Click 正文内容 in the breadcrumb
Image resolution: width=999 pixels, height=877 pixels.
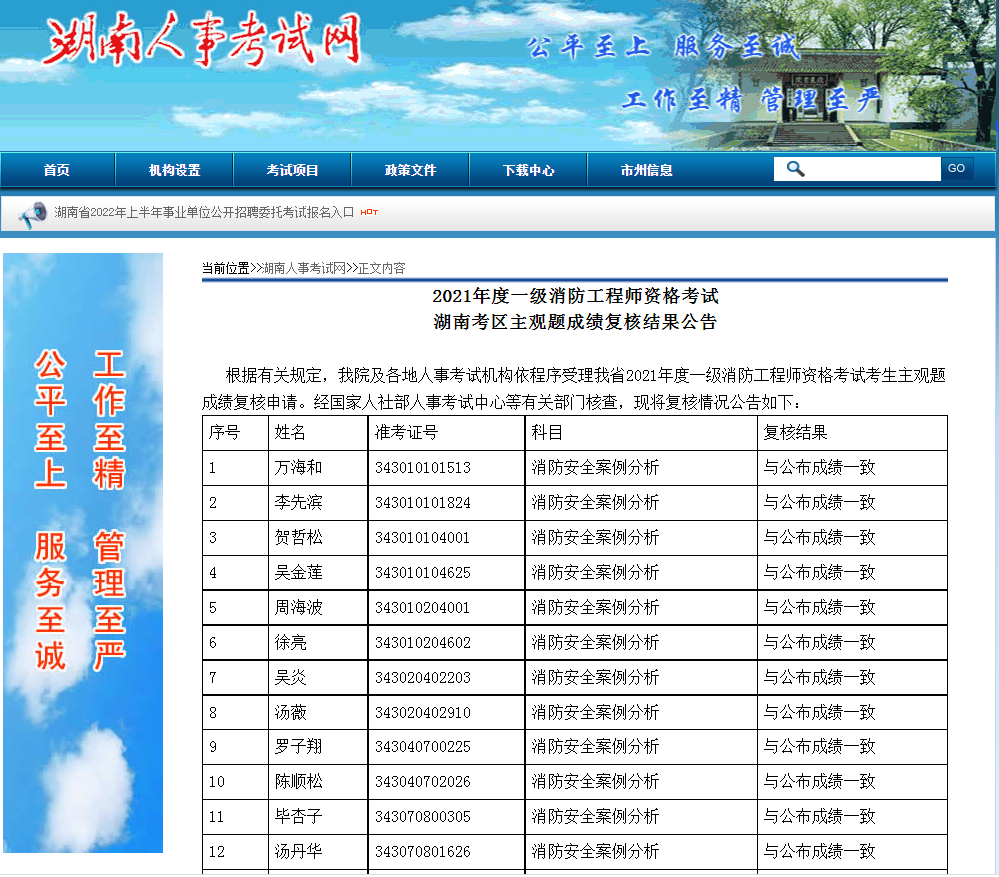(x=381, y=268)
